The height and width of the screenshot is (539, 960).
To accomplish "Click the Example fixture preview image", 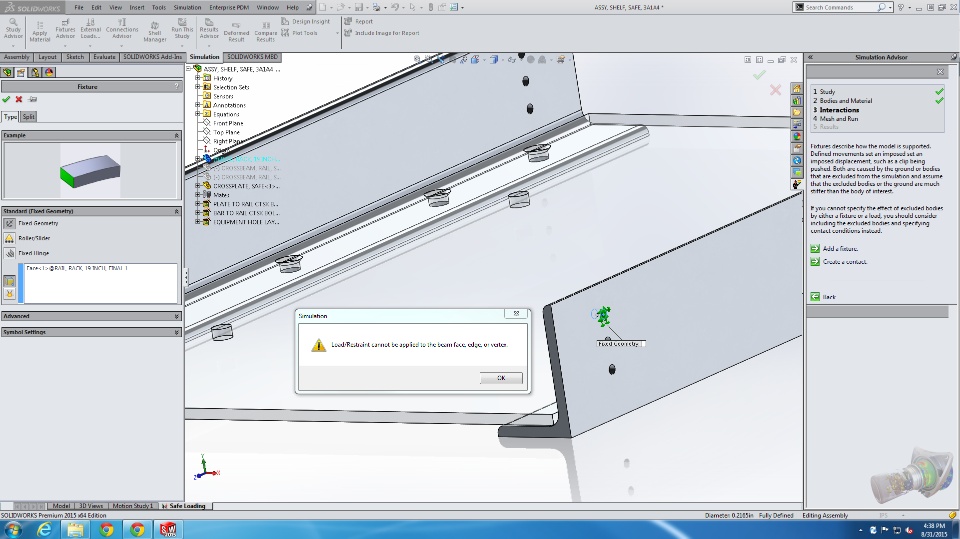I will pos(90,171).
